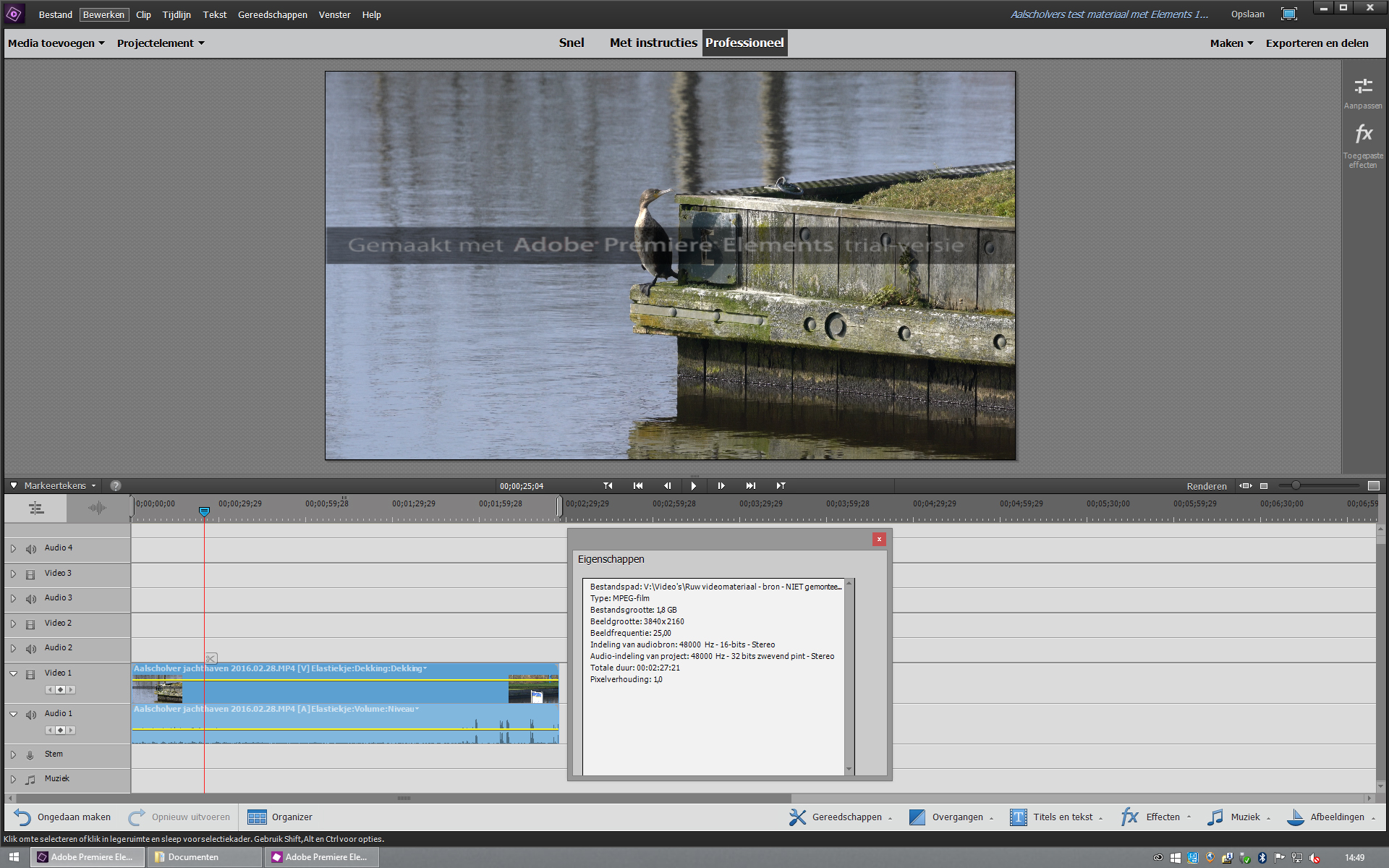
Task: Open the Muziek panel
Action: click(x=1239, y=817)
